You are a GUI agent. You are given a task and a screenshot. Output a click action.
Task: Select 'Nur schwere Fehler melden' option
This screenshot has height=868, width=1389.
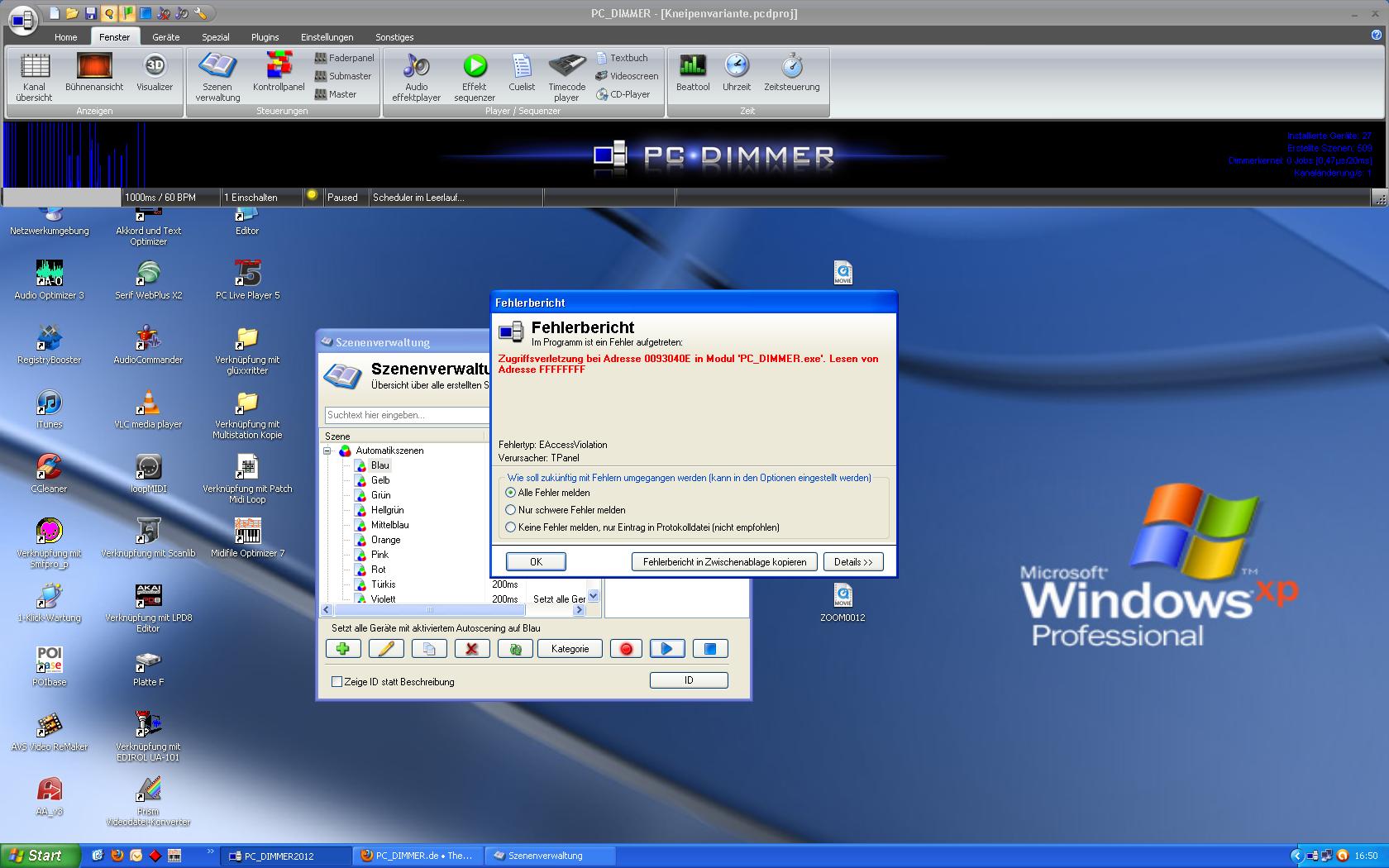[511, 510]
